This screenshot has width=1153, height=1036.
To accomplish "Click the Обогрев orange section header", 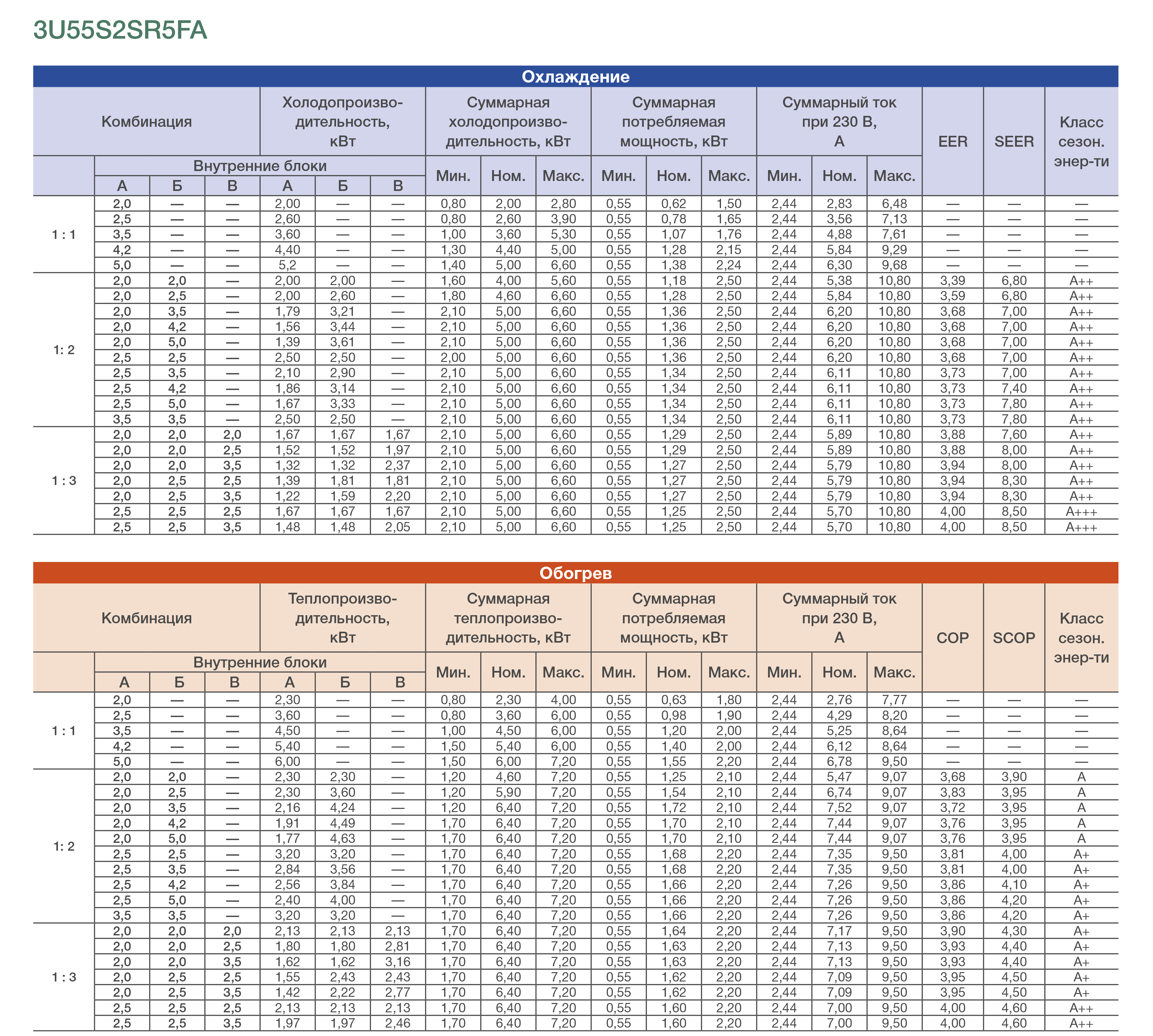I will (575, 573).
